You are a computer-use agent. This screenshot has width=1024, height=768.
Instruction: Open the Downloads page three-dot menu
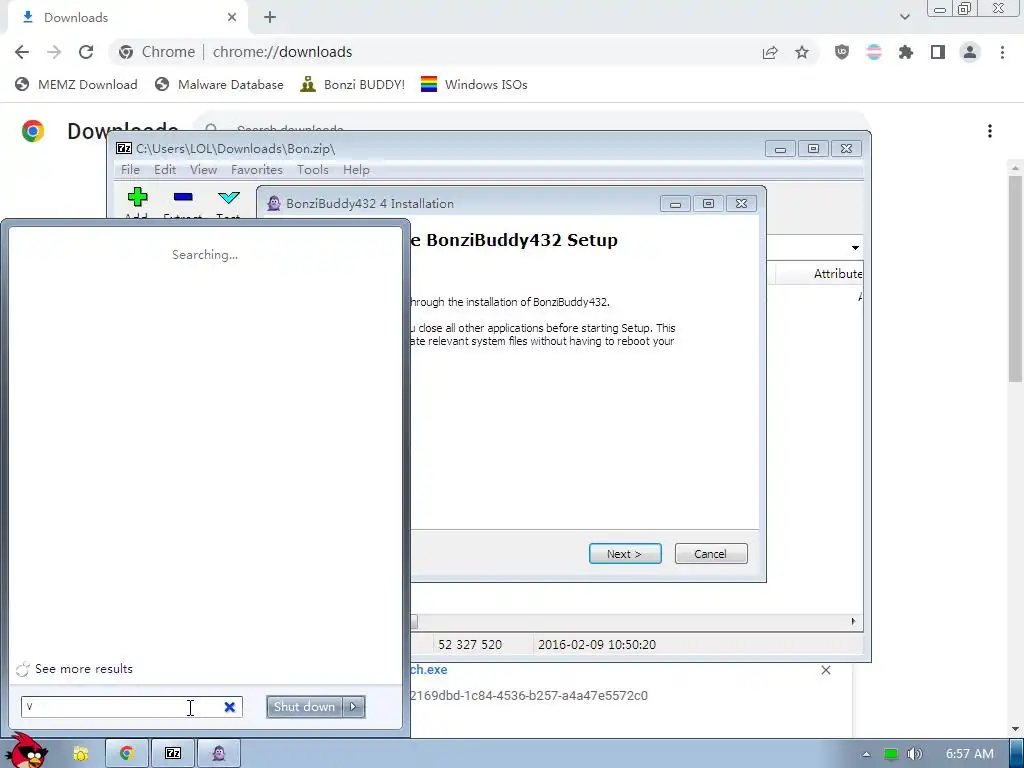click(990, 131)
